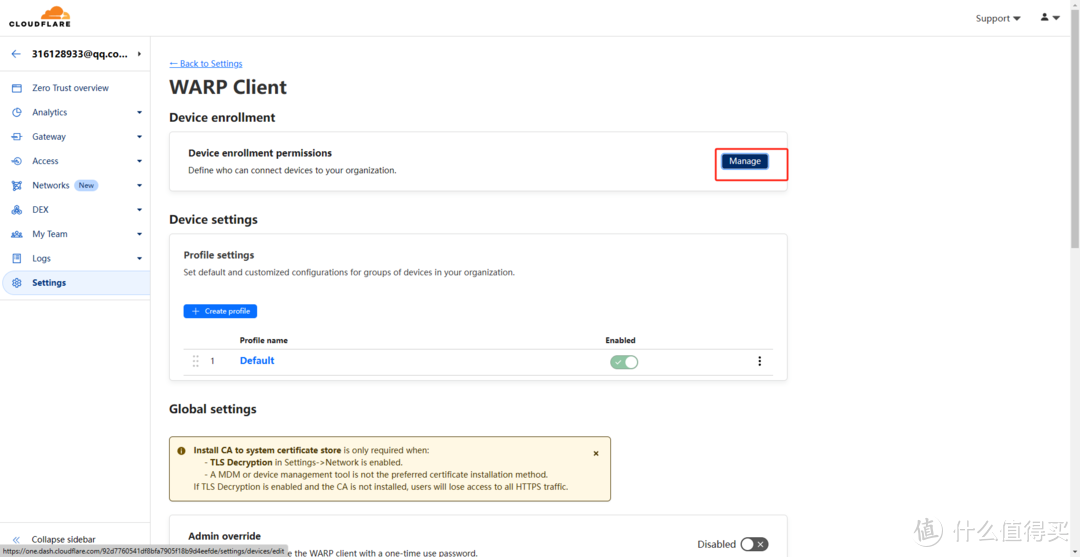Click the back arrow beside account name
The width and height of the screenshot is (1080, 557).
pyautogui.click(x=16, y=54)
